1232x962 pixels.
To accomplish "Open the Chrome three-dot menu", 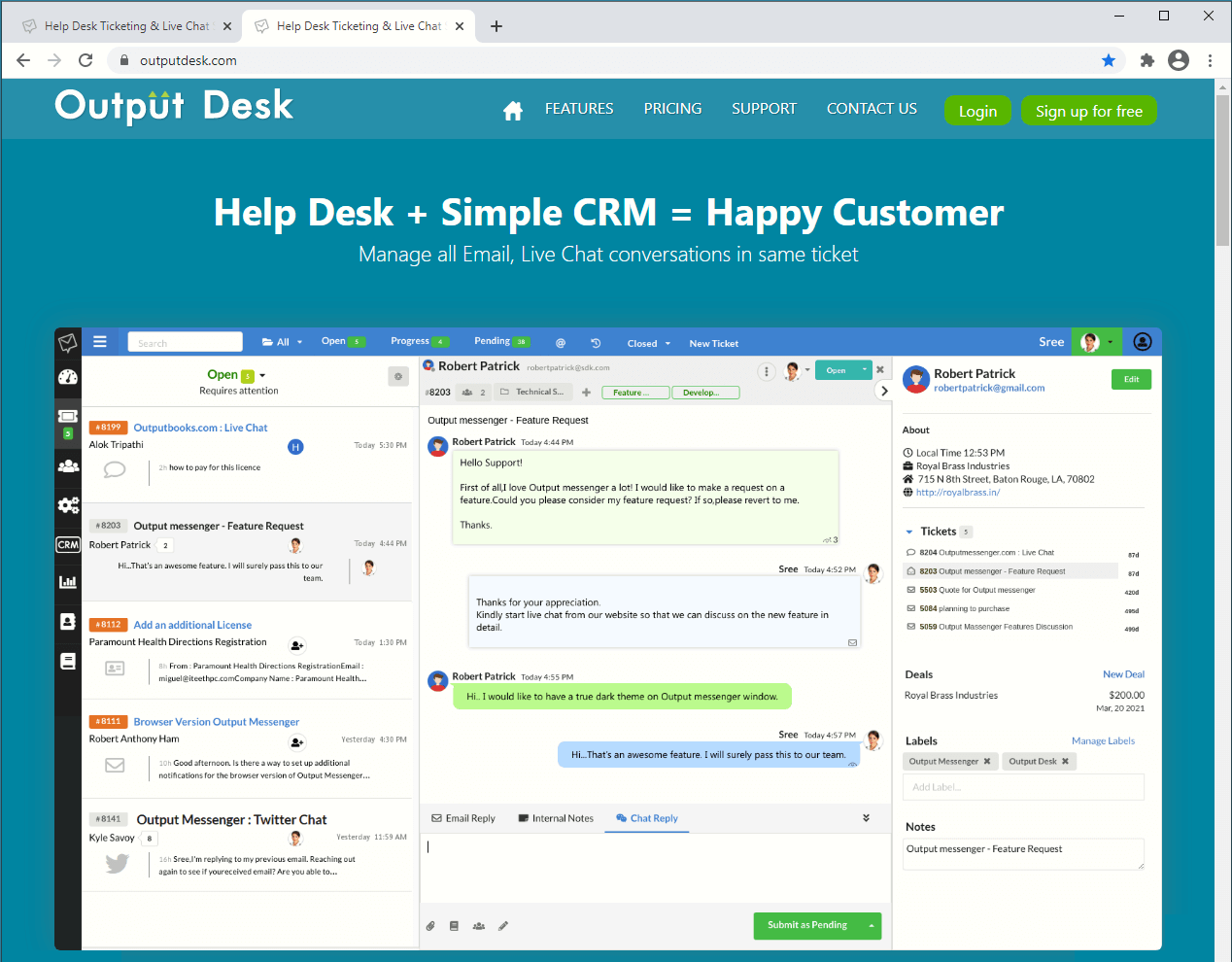I will tap(1210, 60).
